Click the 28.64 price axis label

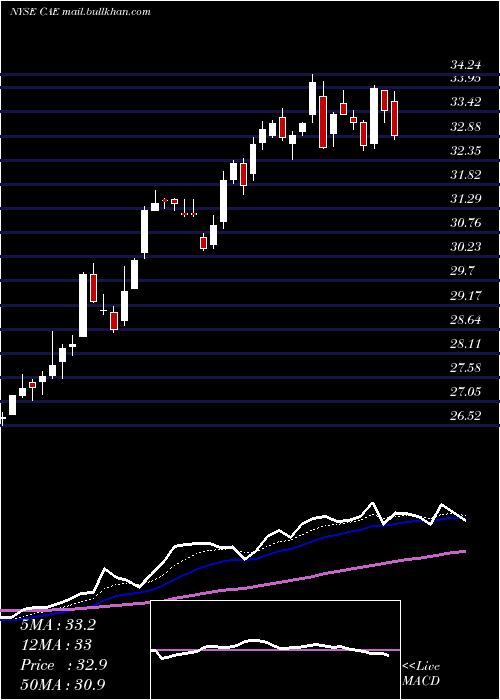[466, 320]
